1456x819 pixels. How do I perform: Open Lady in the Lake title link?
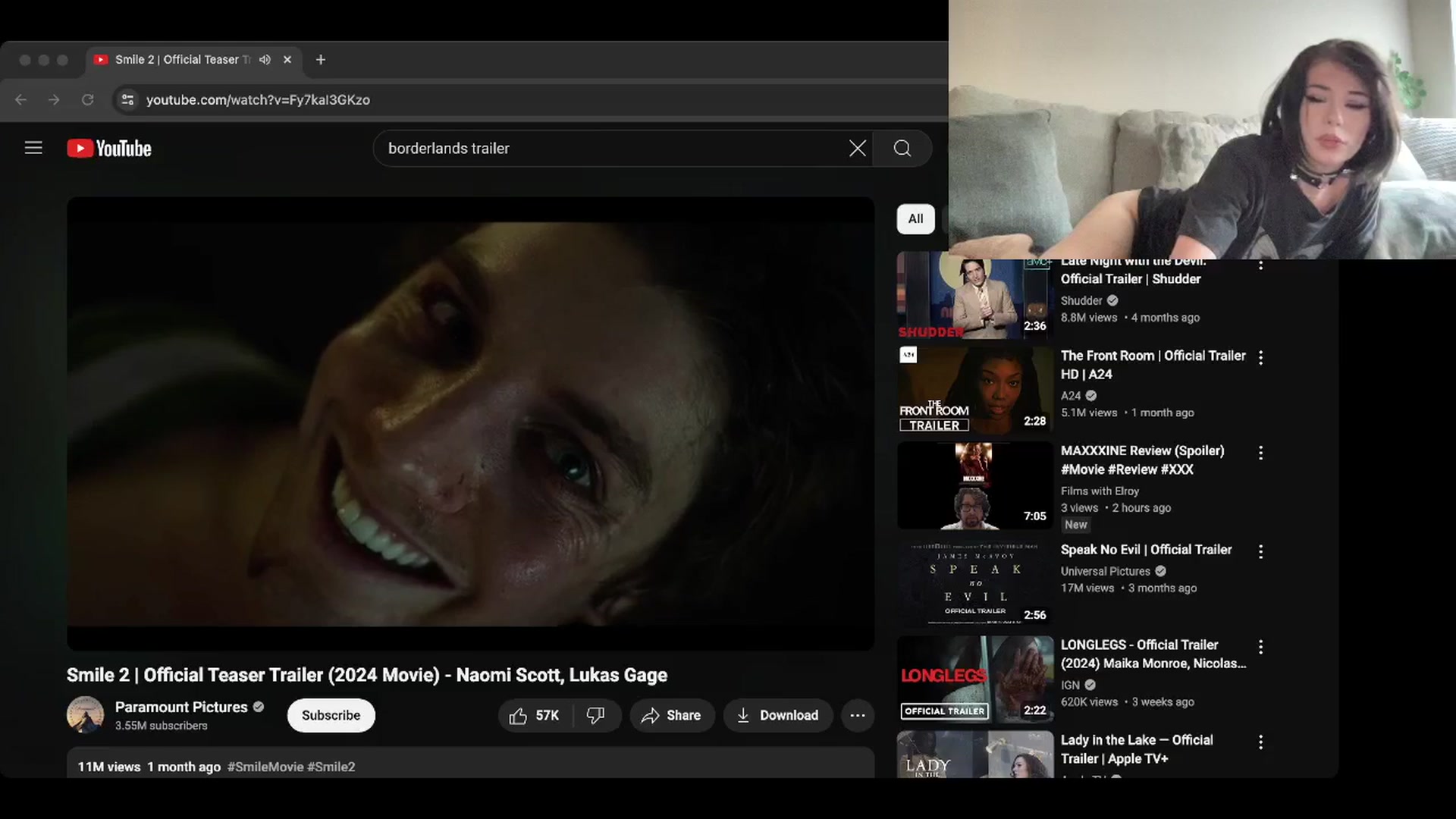tap(1137, 749)
